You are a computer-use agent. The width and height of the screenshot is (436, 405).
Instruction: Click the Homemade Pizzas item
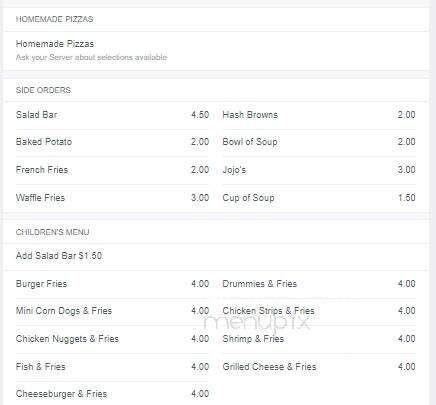tap(216, 50)
